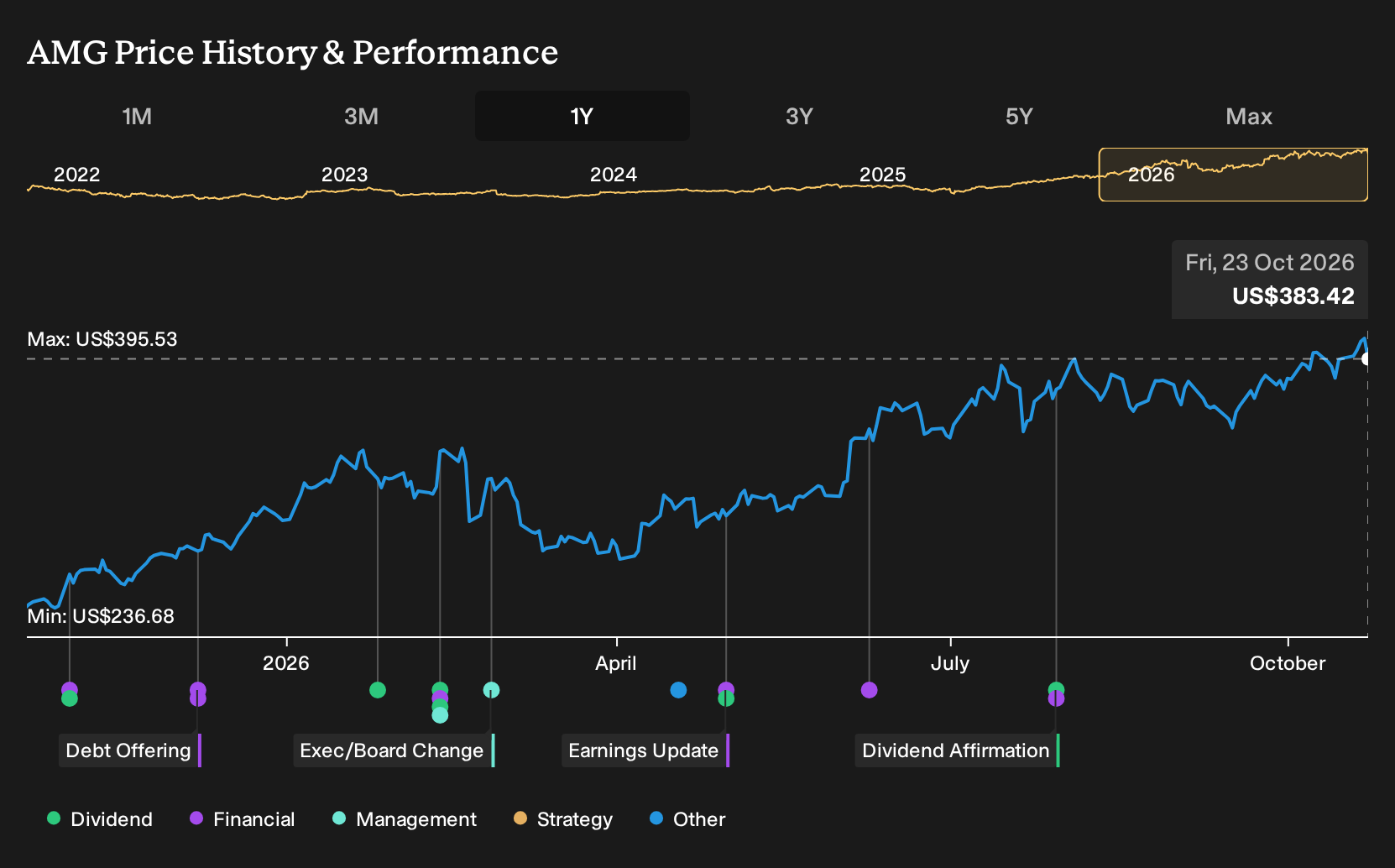Viewport: 1395px width, 868px height.
Task: Click the lowest teal dot in four-dot stack
Action: (440, 715)
